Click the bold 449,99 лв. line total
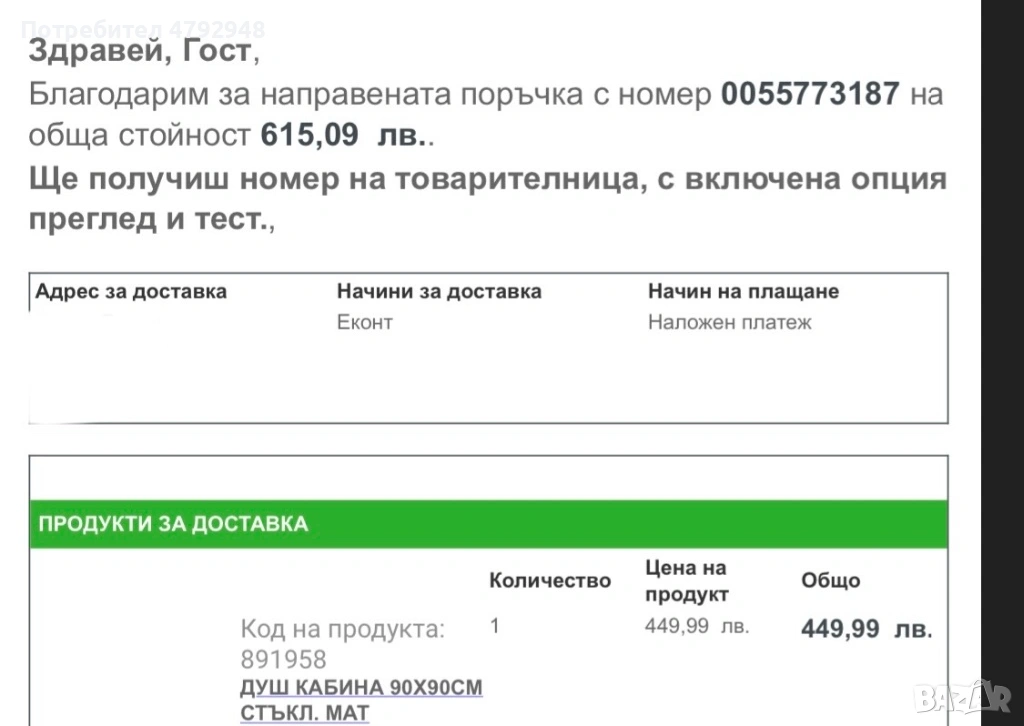The width and height of the screenshot is (1024, 726). 866,629
